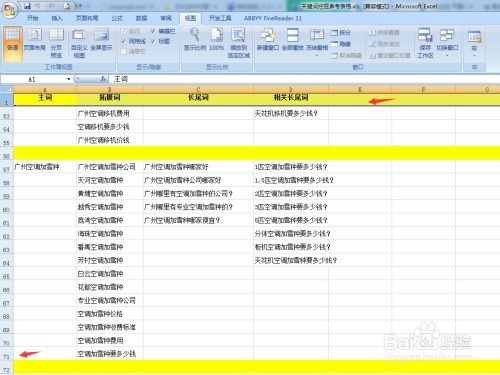Viewport: 500px width, 375px height.
Task: Open the 数据 ribbon tab
Action: click(x=141, y=18)
